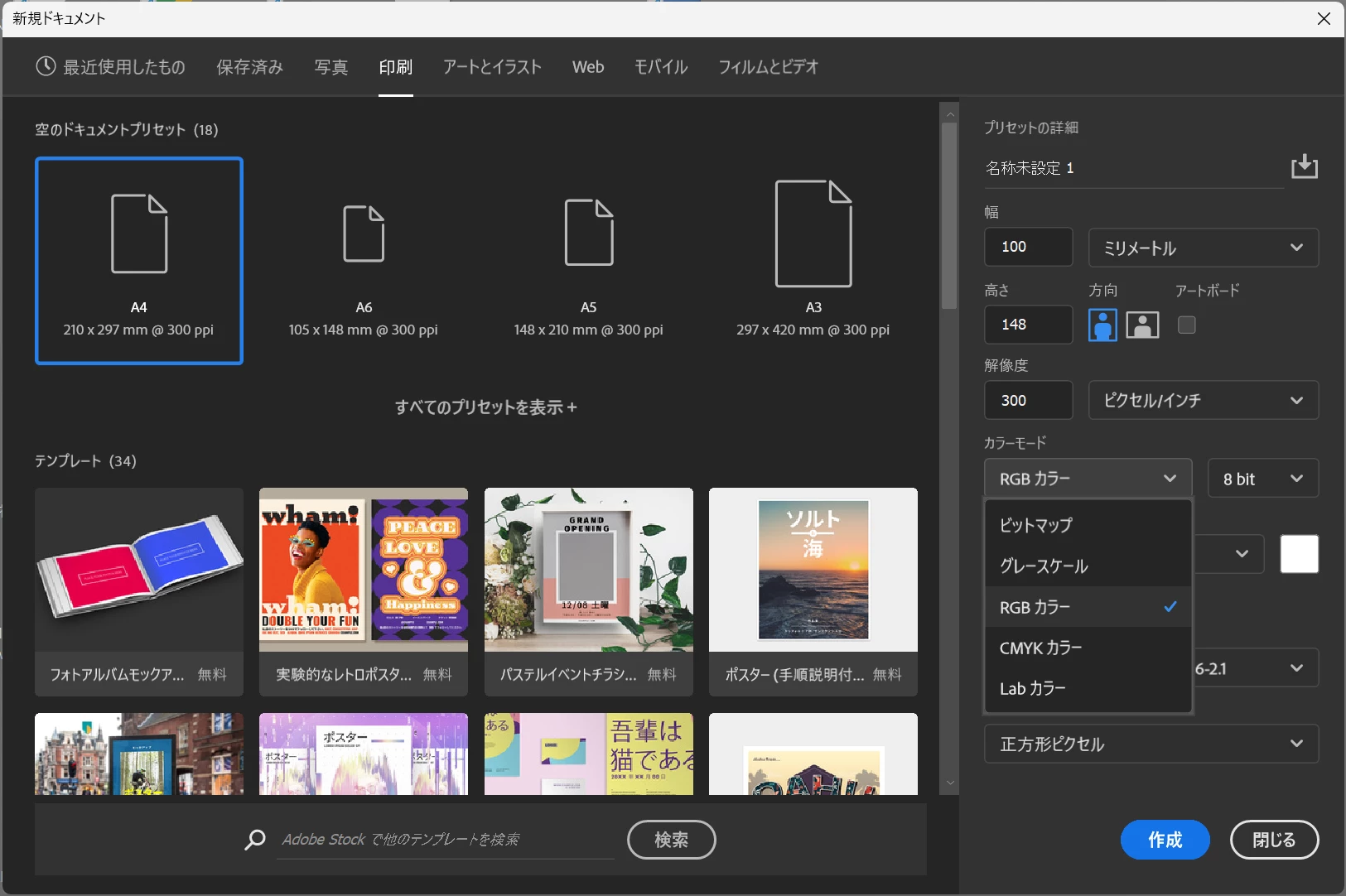The image size is (1346, 896).
Task: Click the '297 x 420 mm @ 300 ppi' text
Action: coord(813,330)
